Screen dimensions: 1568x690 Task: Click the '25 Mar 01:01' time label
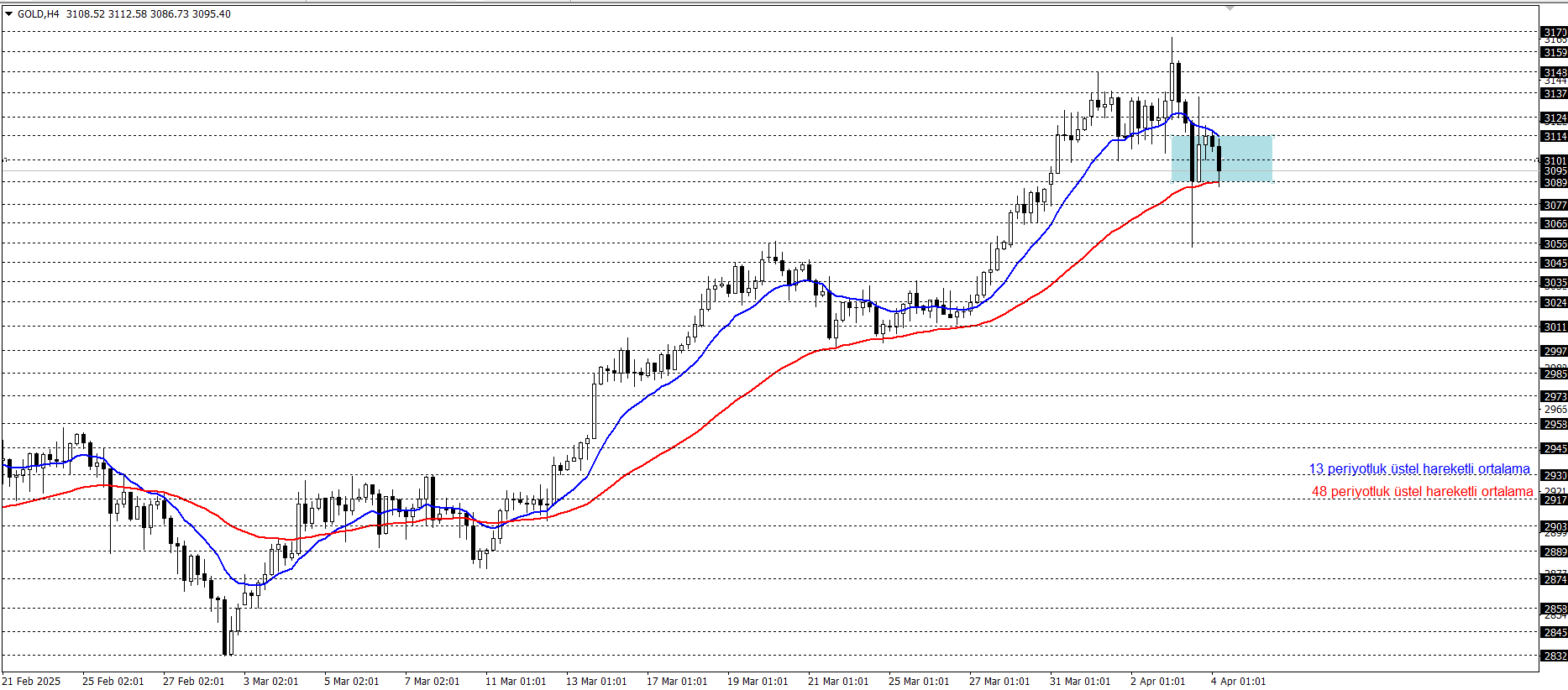click(x=919, y=682)
